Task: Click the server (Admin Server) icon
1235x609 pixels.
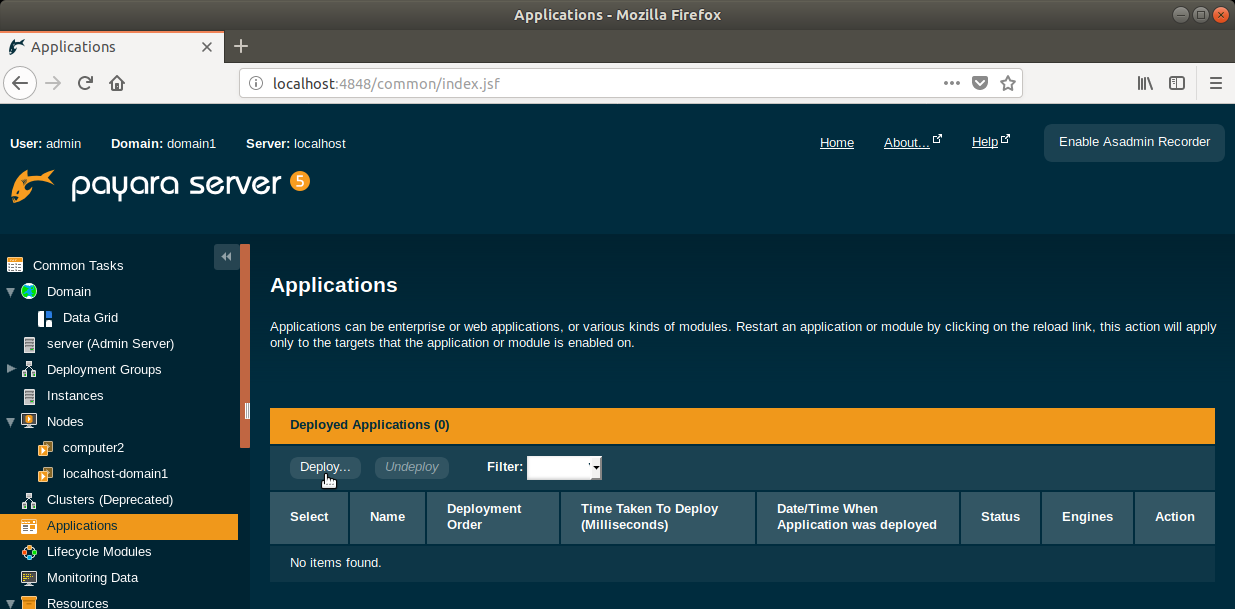Action: click(29, 344)
